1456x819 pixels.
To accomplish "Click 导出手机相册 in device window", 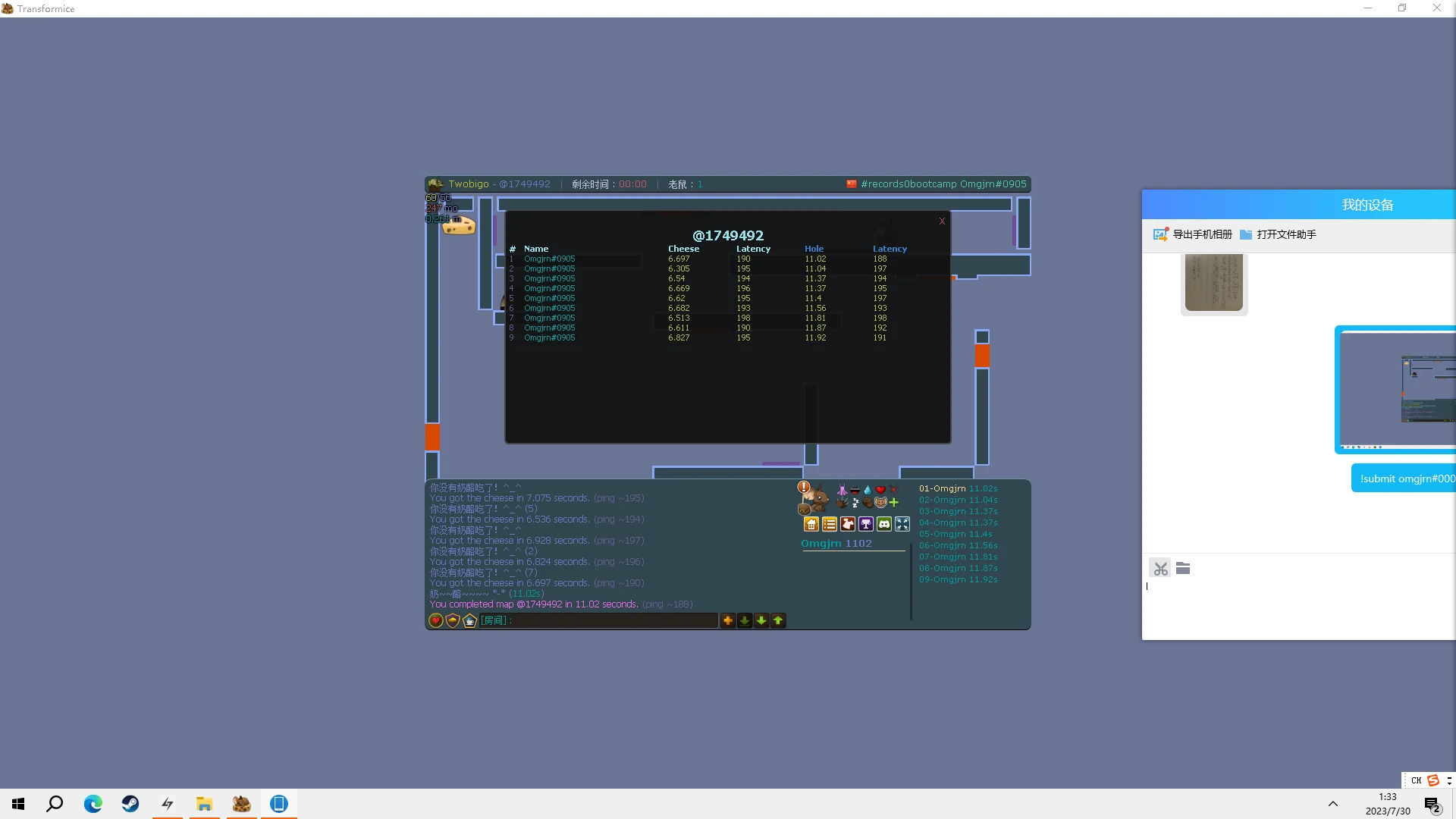I will tap(1192, 234).
